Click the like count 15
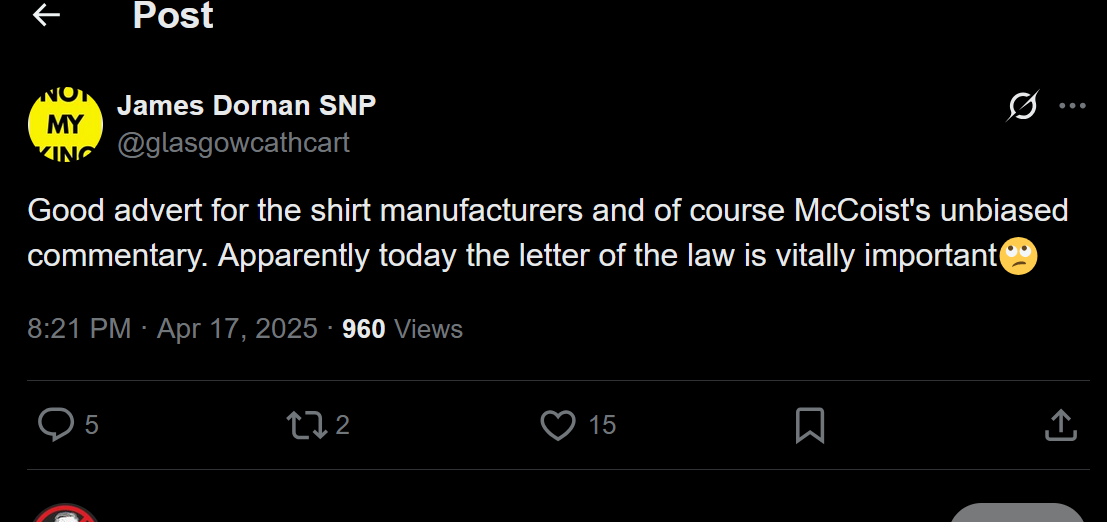 [x=602, y=425]
